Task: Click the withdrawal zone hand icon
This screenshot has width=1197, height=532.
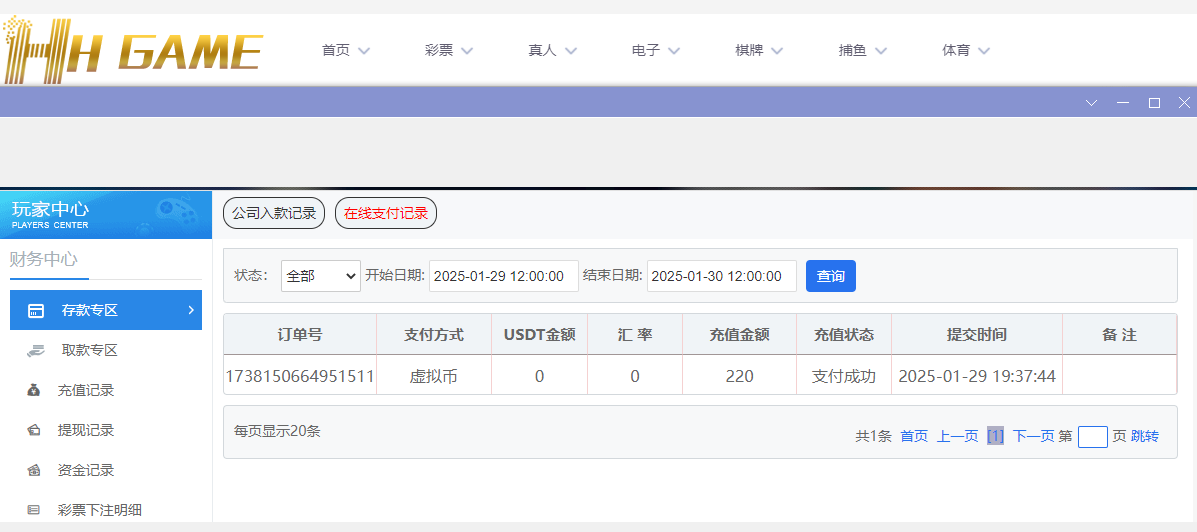Action: click(35, 350)
